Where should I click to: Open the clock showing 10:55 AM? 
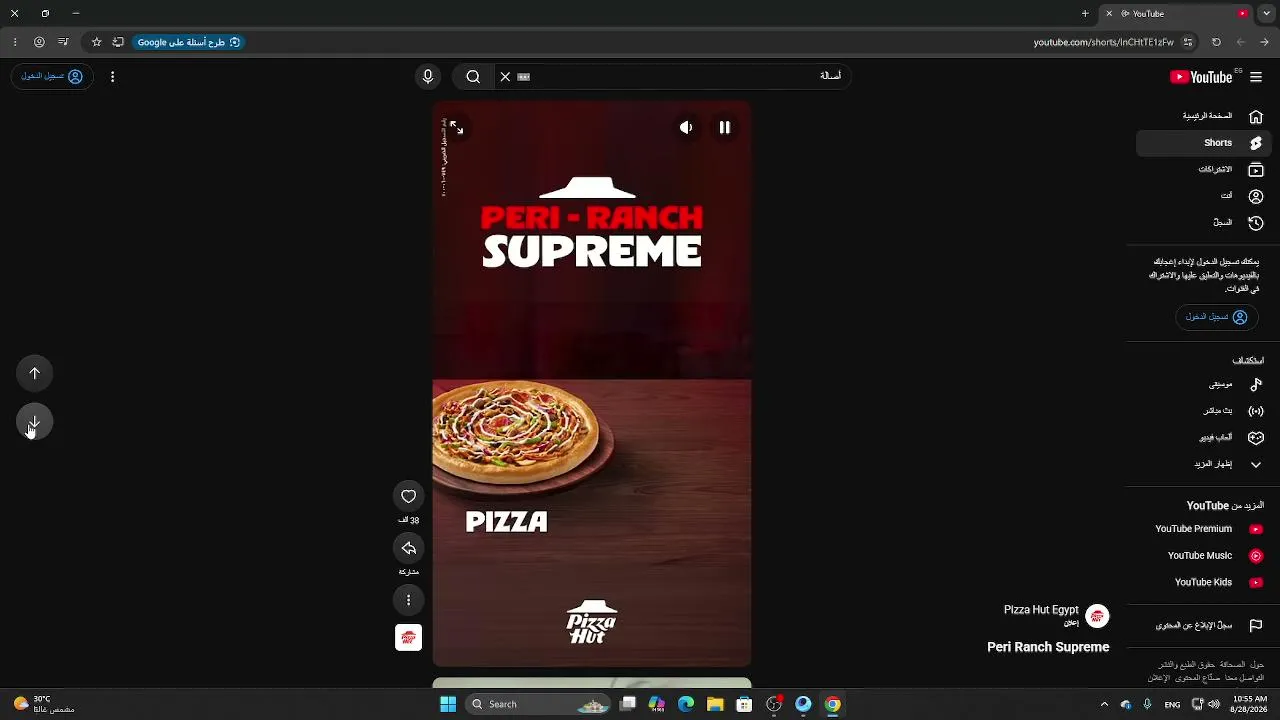(1250, 704)
